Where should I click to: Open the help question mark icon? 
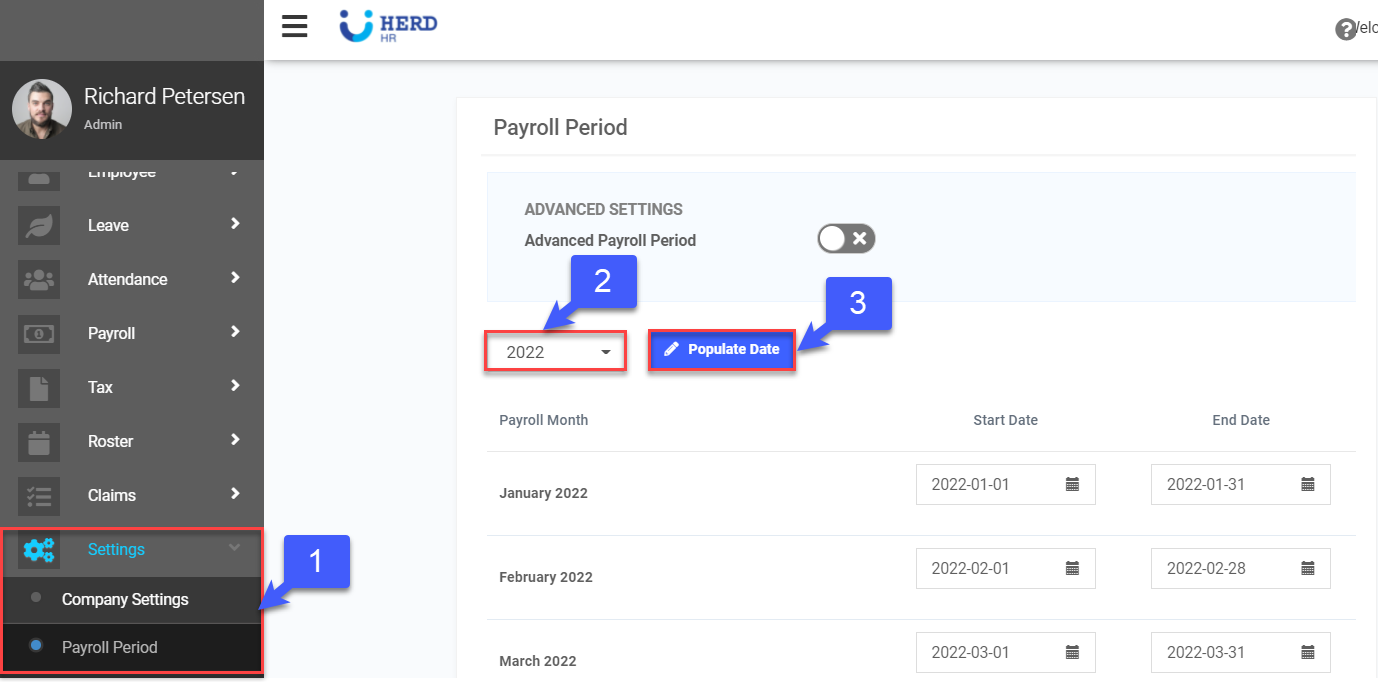[x=1345, y=28]
